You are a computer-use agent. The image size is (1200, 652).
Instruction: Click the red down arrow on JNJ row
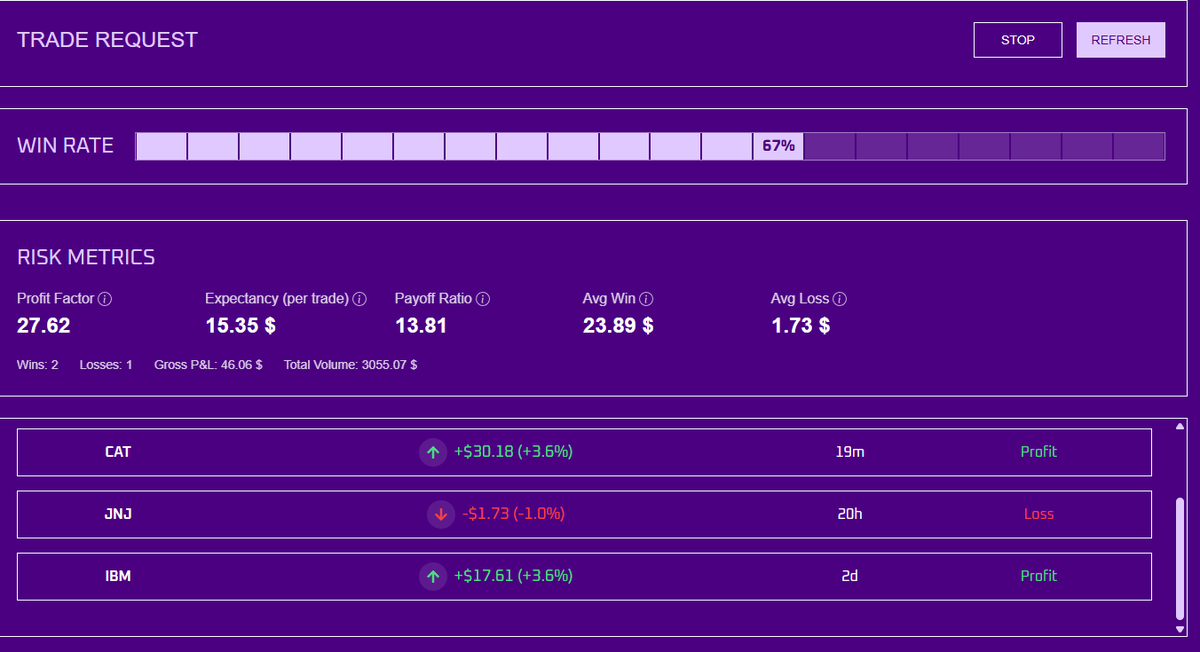pyautogui.click(x=439, y=514)
